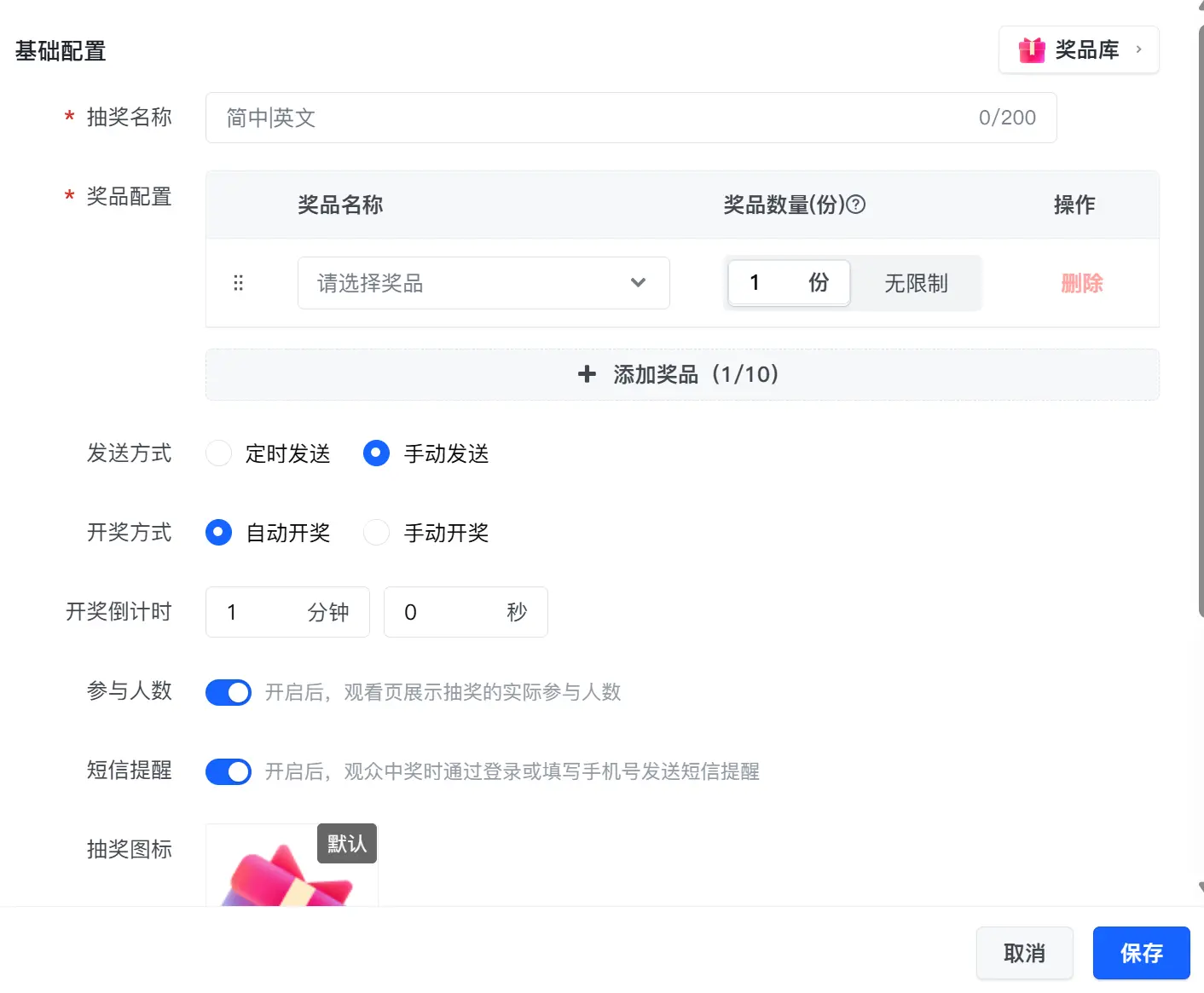Click the 保存 button
Screen dimensions: 1204x993
coord(1142,953)
